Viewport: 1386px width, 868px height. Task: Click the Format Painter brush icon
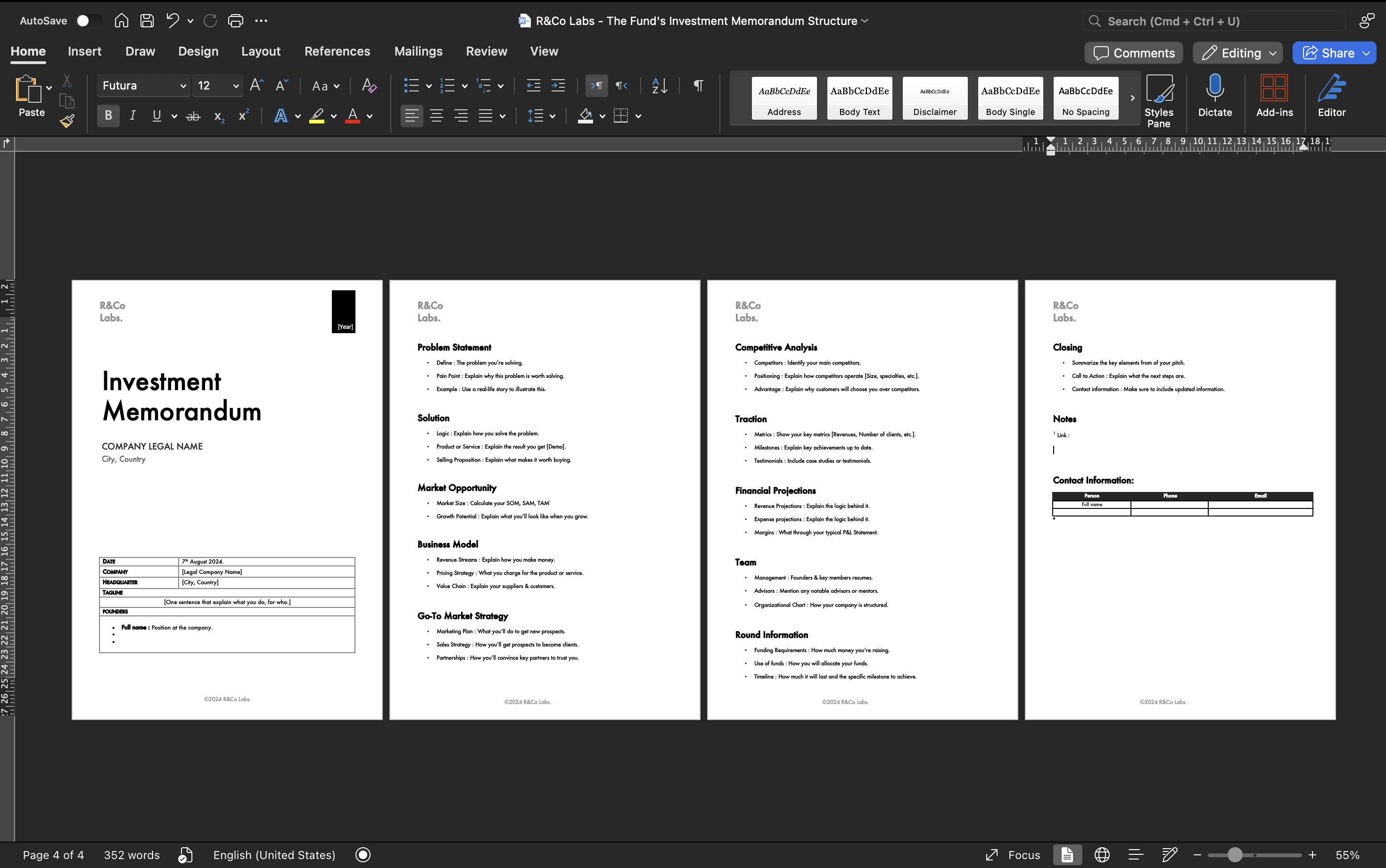(67, 121)
